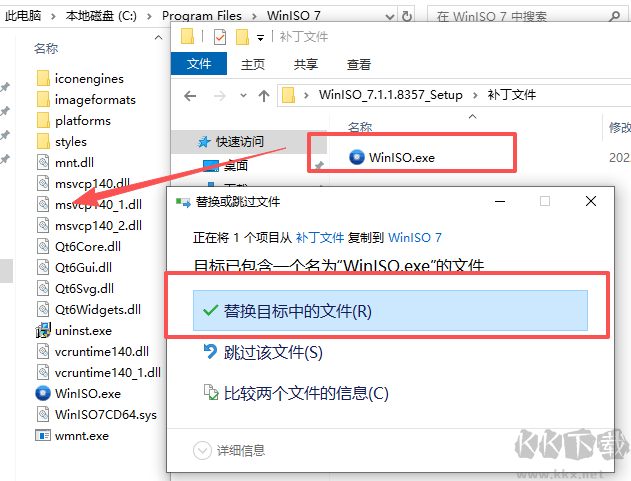Click the mnt.dll file icon

(43, 162)
